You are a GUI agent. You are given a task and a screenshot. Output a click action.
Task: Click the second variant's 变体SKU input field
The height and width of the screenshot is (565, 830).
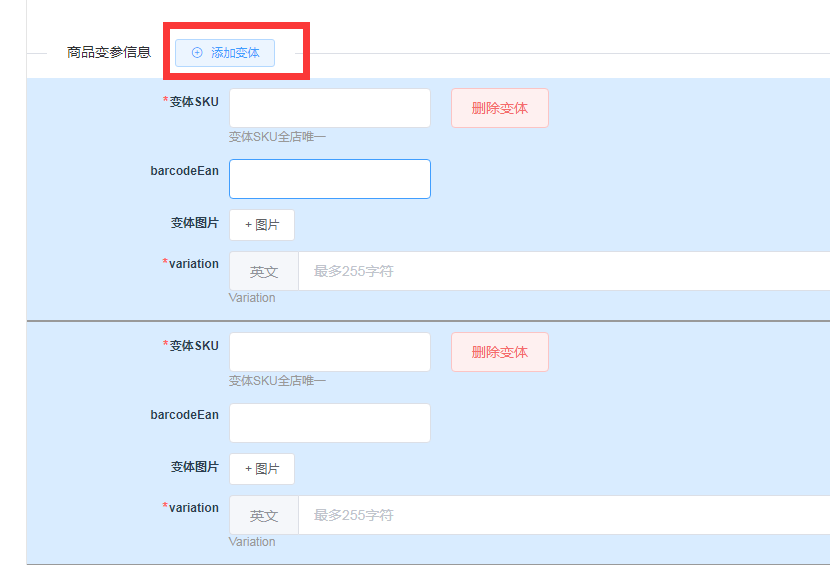click(330, 352)
